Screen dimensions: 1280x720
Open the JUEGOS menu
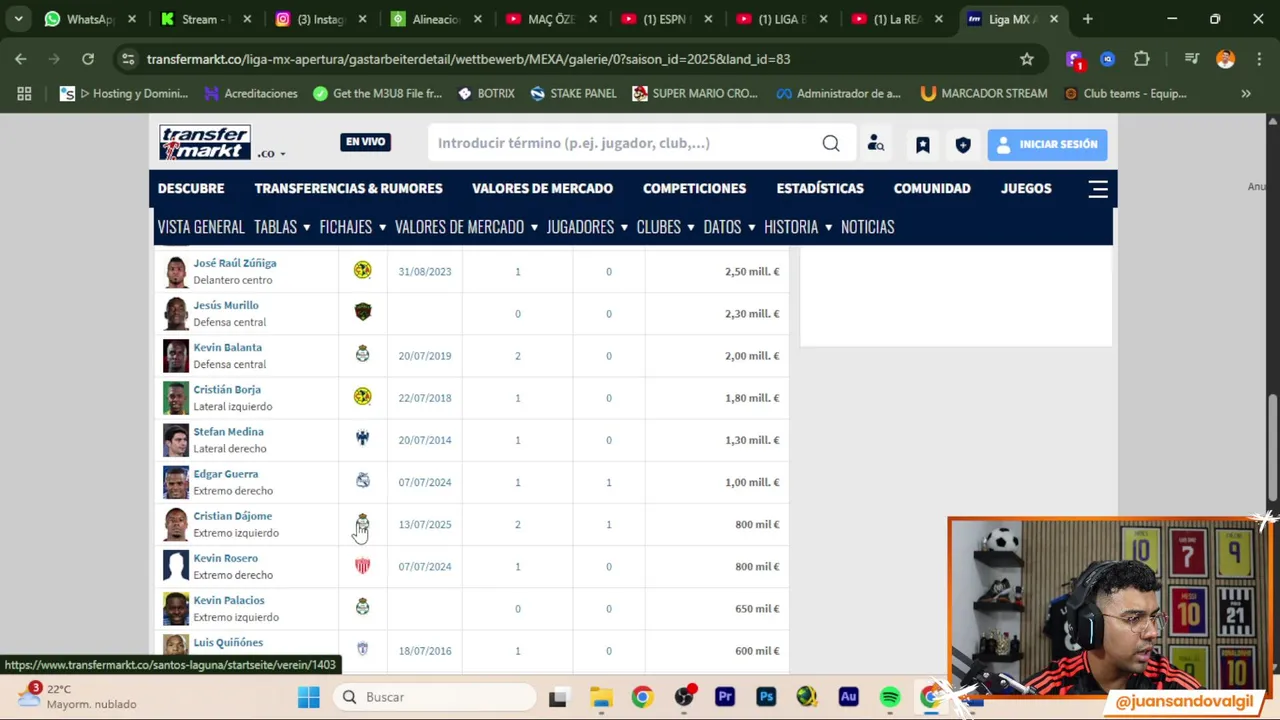click(x=1026, y=188)
